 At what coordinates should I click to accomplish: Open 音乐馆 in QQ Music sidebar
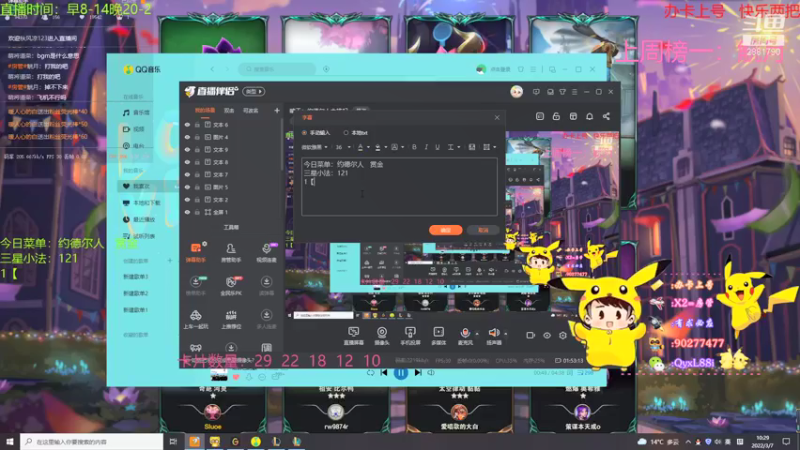(136, 112)
